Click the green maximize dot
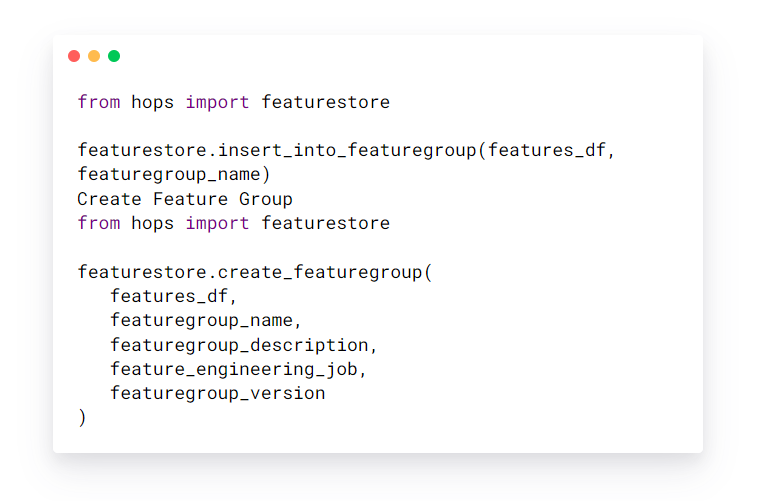The height and width of the screenshot is (501, 760). 114,56
